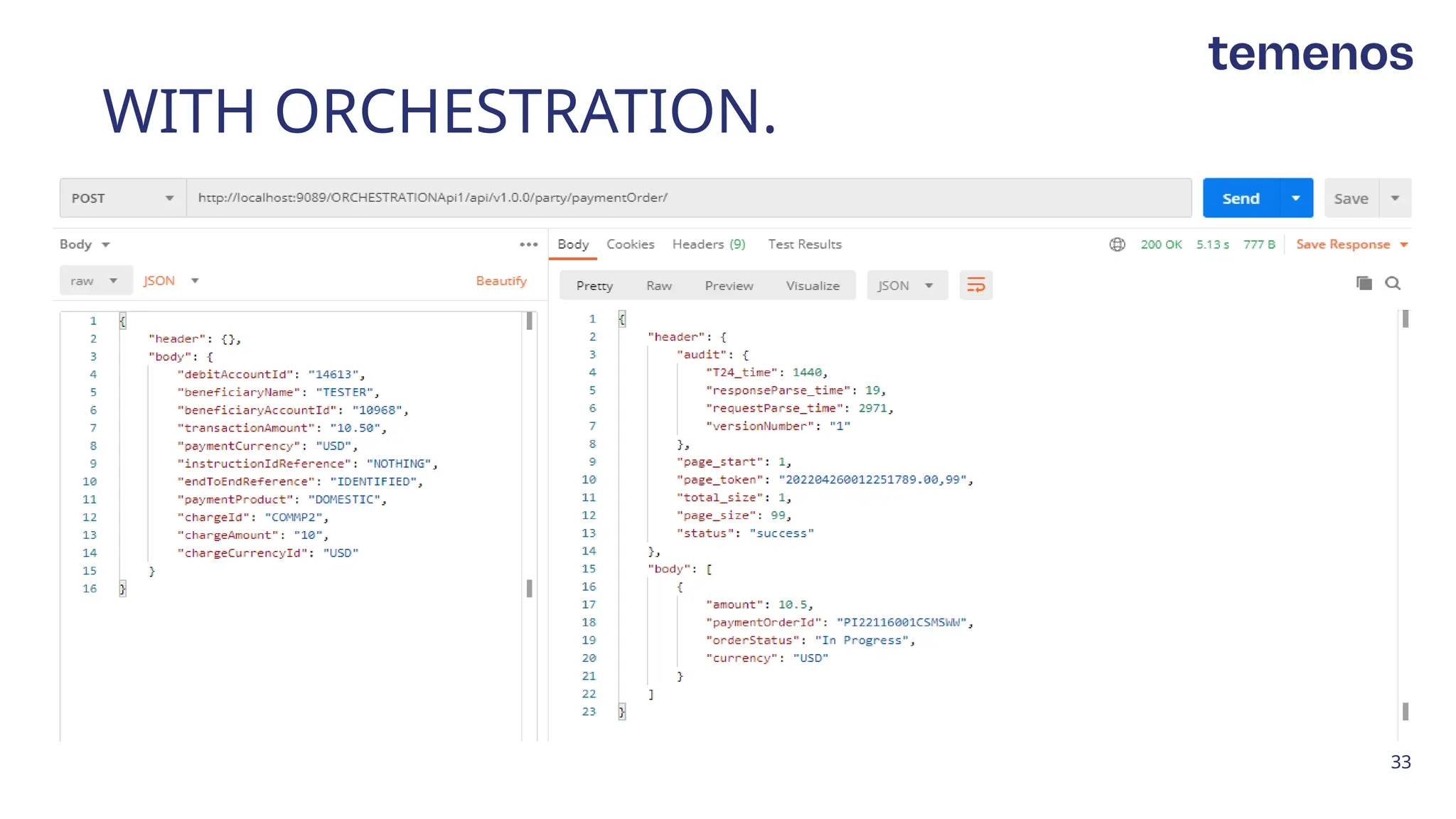Viewport: 1456px width, 819px height.
Task: Click the Beautify link
Action: click(501, 281)
